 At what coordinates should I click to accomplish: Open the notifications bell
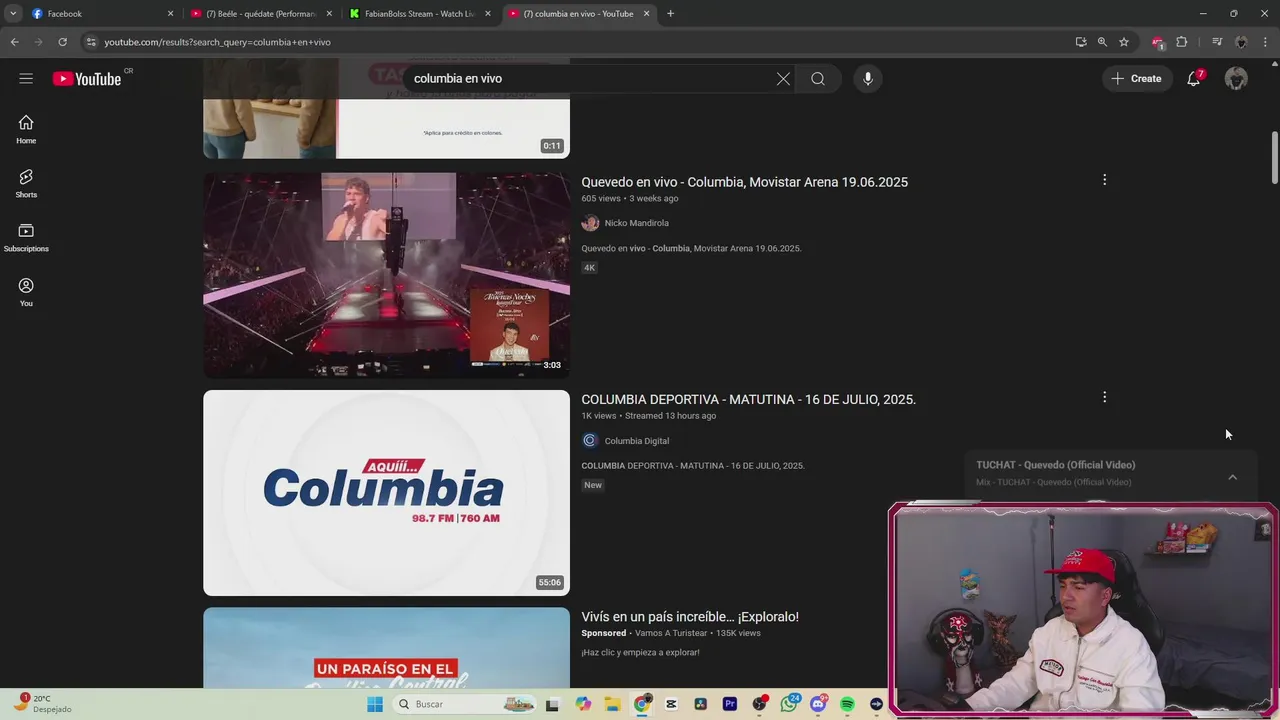pos(1193,79)
